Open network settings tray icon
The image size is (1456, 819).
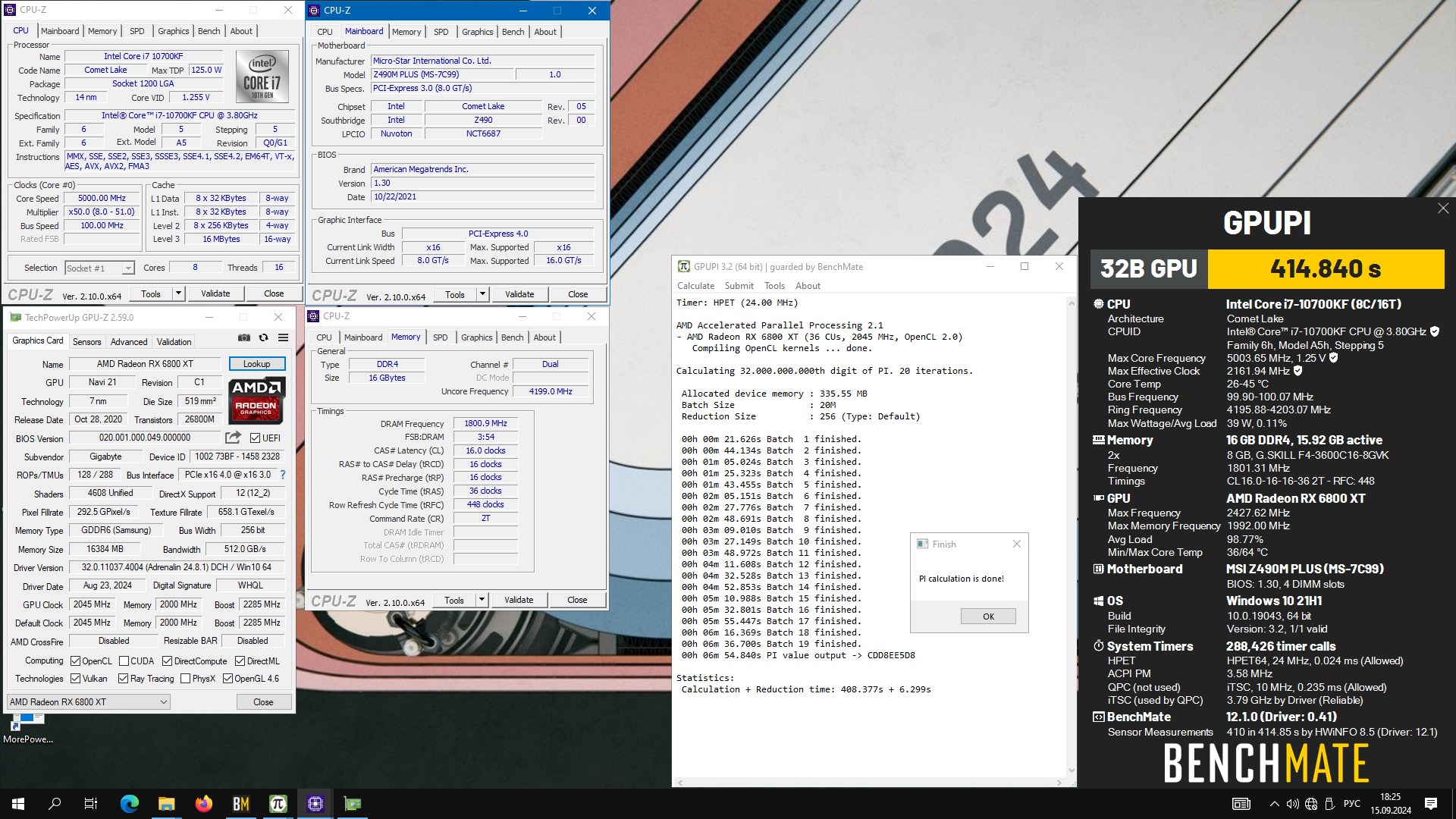(x=1311, y=804)
